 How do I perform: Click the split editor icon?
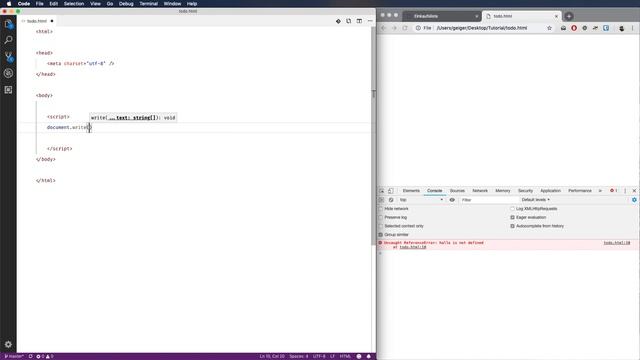[359, 21]
